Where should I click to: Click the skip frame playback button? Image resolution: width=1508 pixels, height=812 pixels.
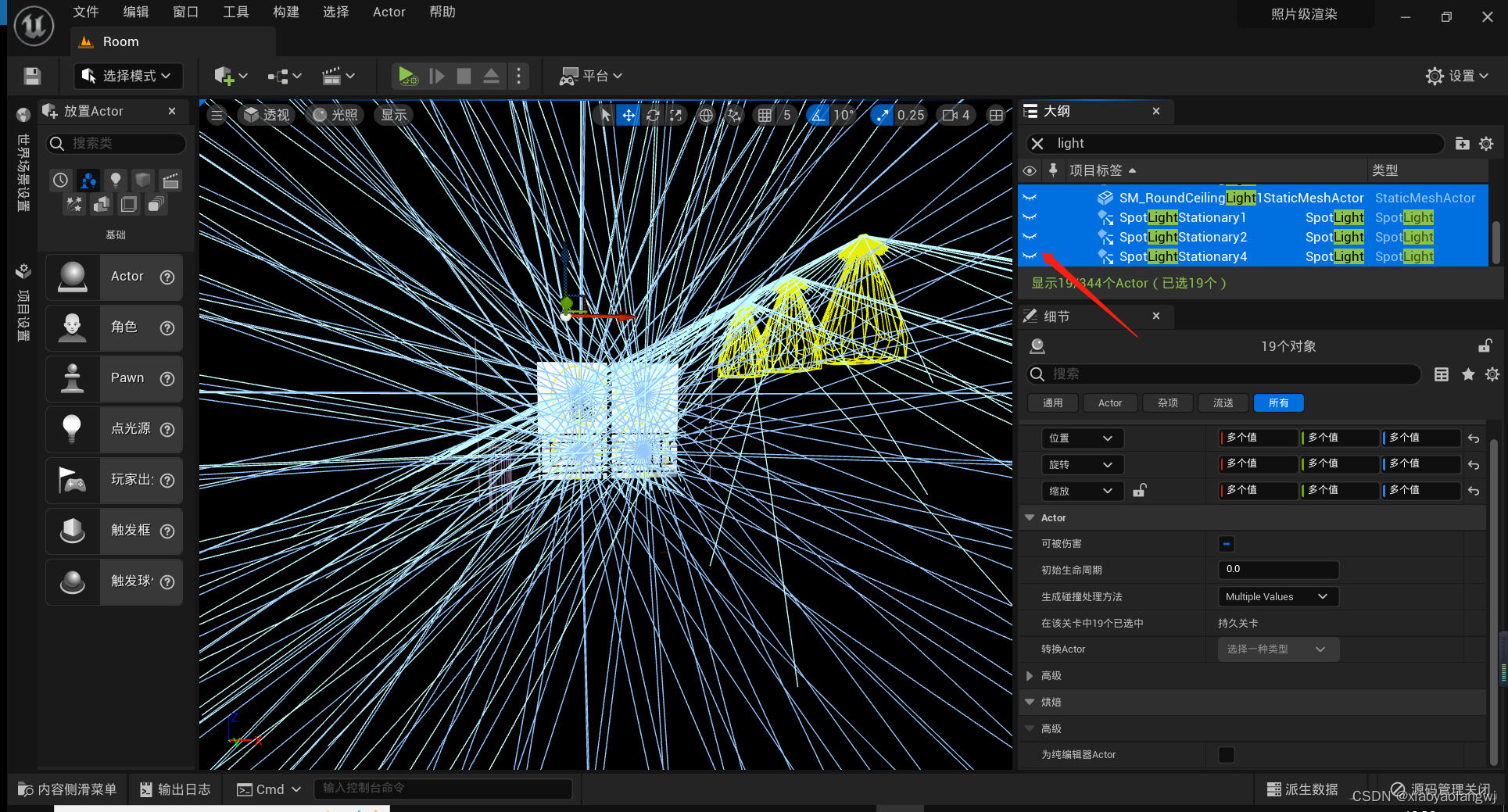pos(437,76)
